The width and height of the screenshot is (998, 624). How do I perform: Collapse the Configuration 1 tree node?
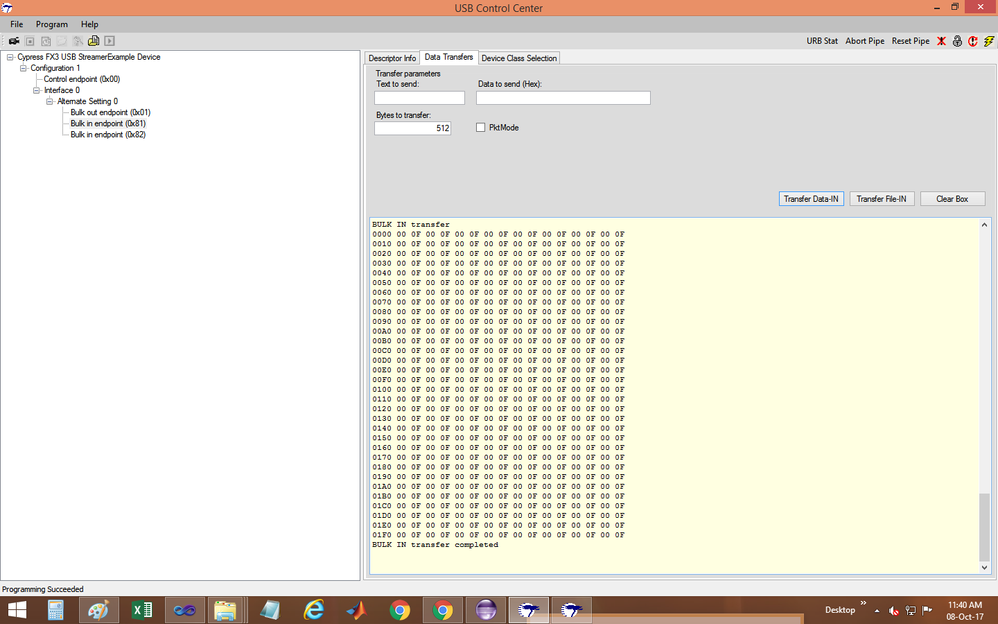coord(23,68)
